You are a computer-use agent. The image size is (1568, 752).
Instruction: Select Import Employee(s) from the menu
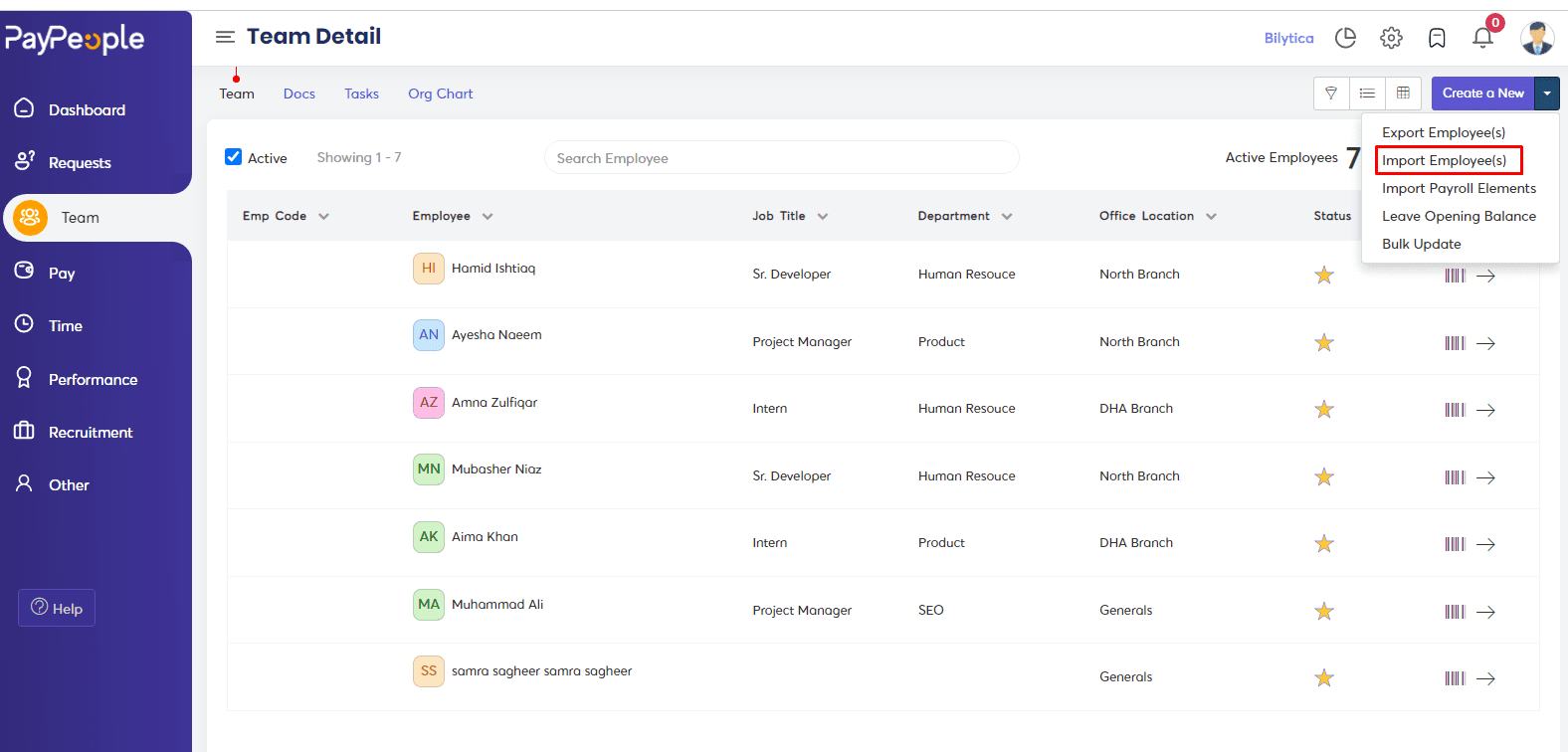click(x=1445, y=160)
